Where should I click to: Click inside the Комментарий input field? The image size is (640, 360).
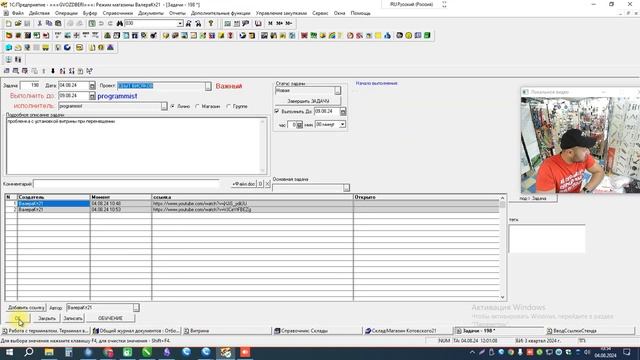pos(127,184)
